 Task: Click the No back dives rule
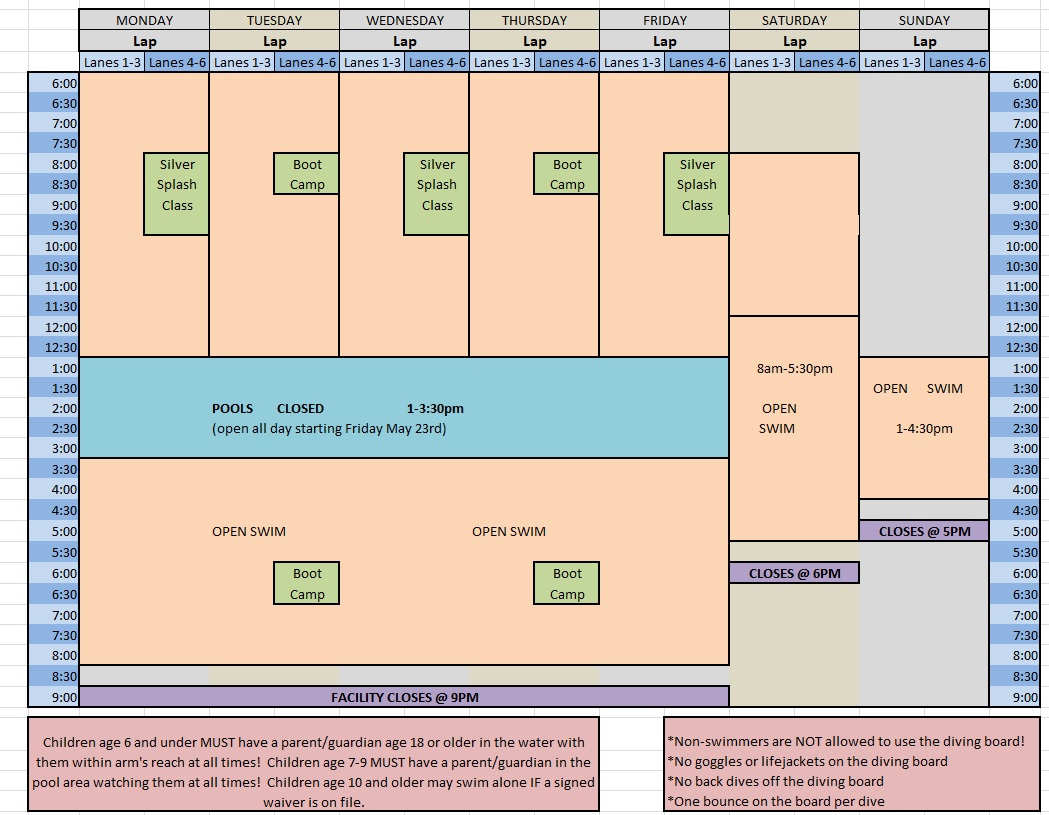[x=775, y=781]
